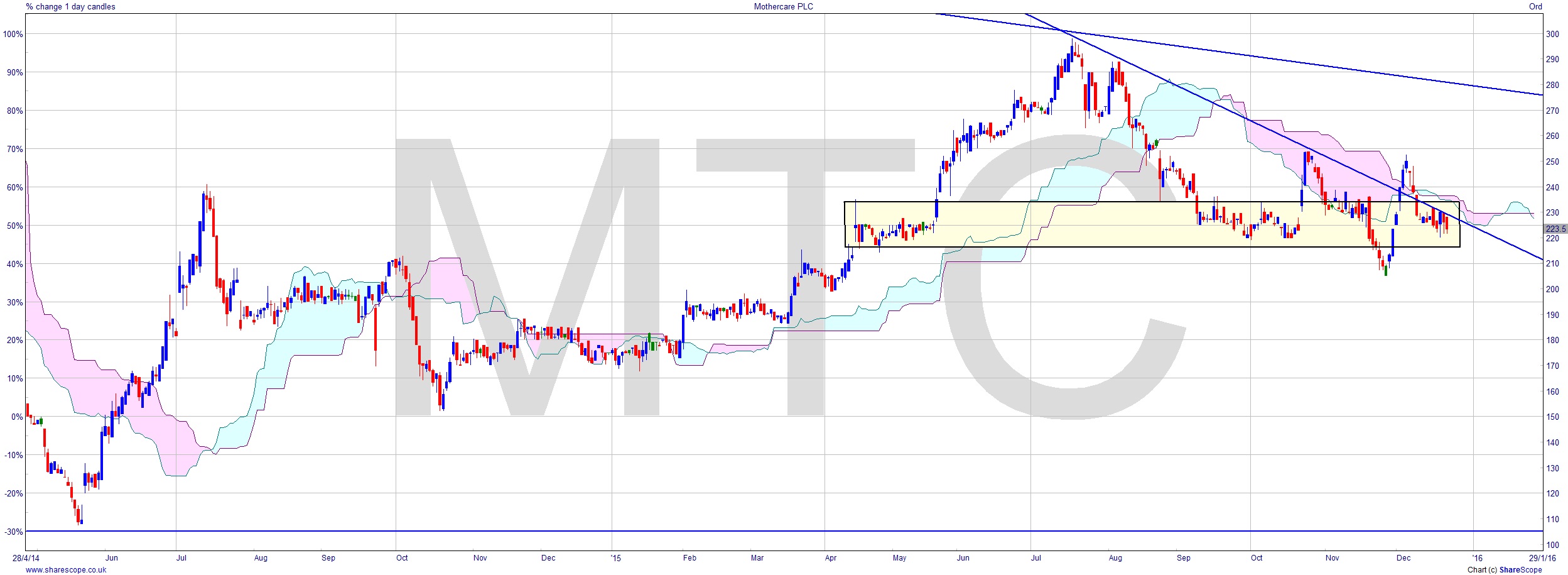Click the "% change 1 day candles" label
The width and height of the screenshot is (1568, 575).
(71, 6)
